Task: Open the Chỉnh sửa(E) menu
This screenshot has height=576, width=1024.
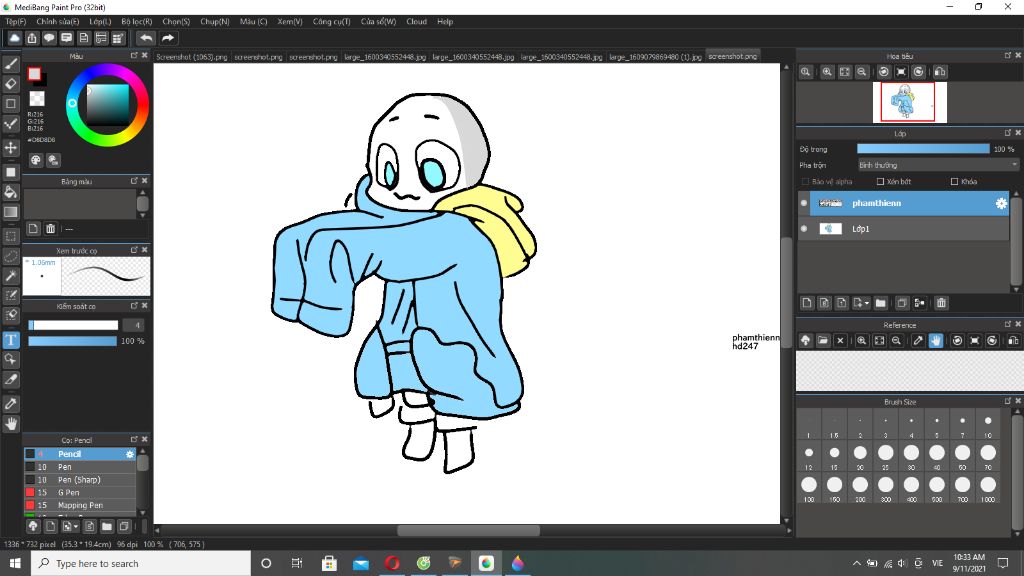Action: pyautogui.click(x=57, y=22)
